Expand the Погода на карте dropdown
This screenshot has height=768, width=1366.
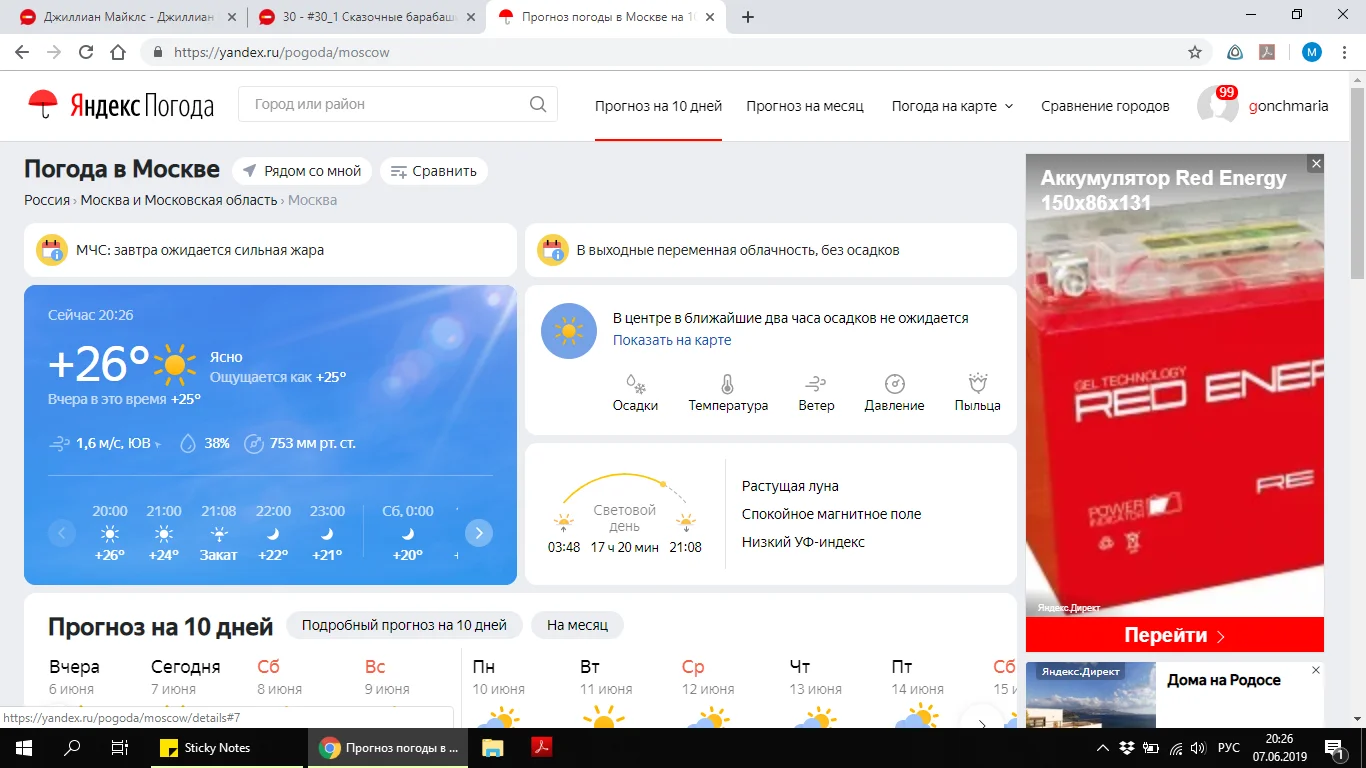pyautogui.click(x=952, y=106)
